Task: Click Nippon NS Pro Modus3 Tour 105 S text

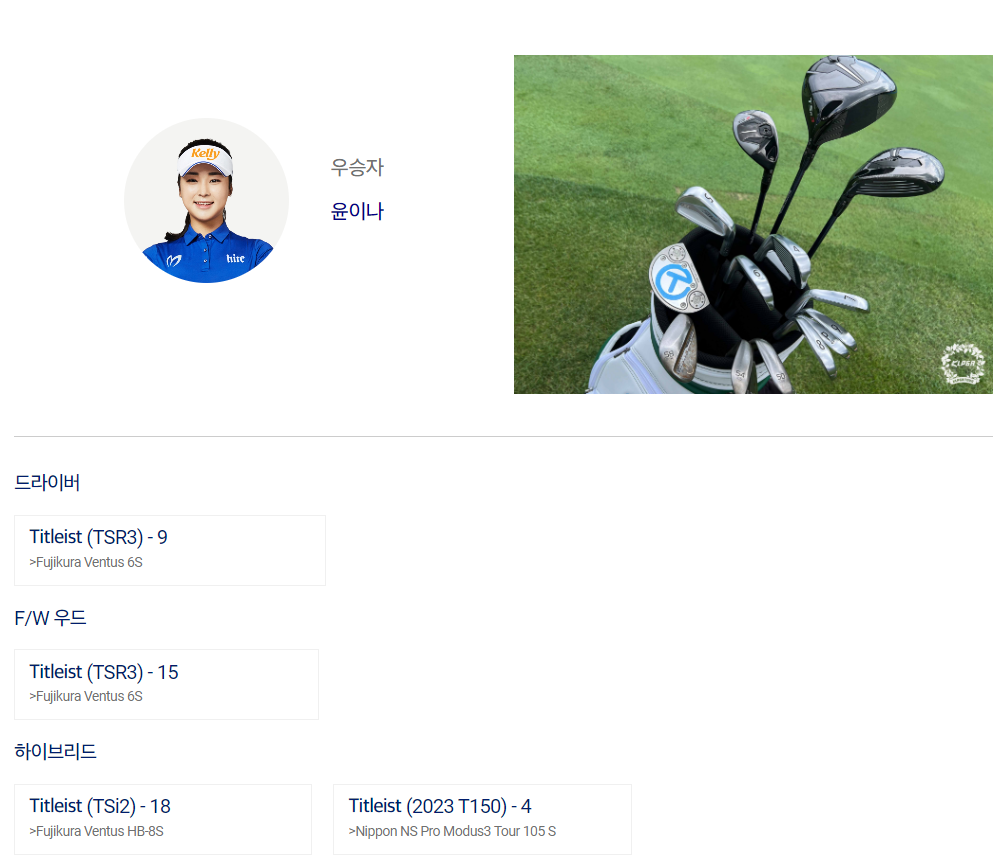Action: tap(452, 831)
